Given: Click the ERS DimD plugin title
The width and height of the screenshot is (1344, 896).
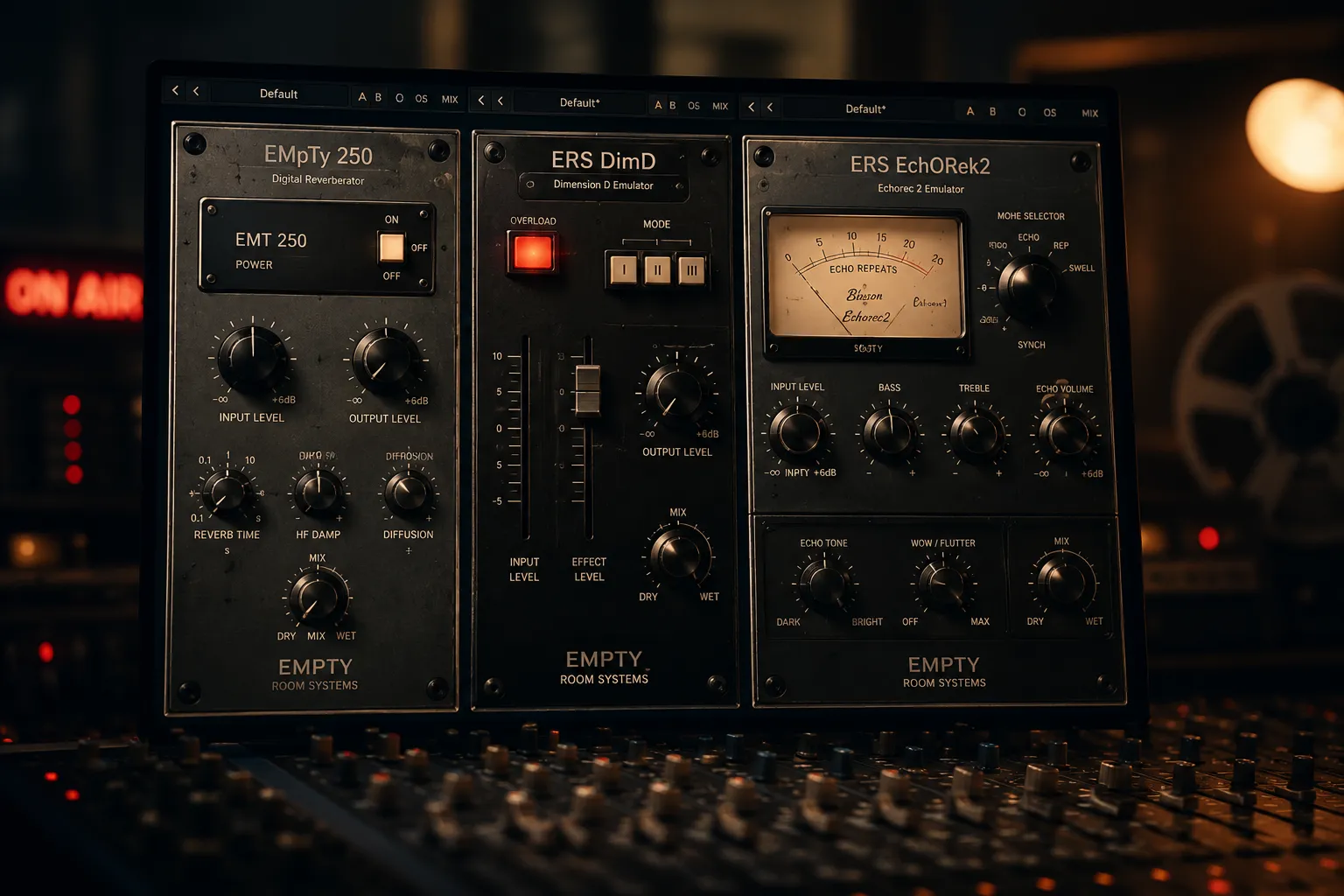Looking at the screenshot, I should coord(604,161).
